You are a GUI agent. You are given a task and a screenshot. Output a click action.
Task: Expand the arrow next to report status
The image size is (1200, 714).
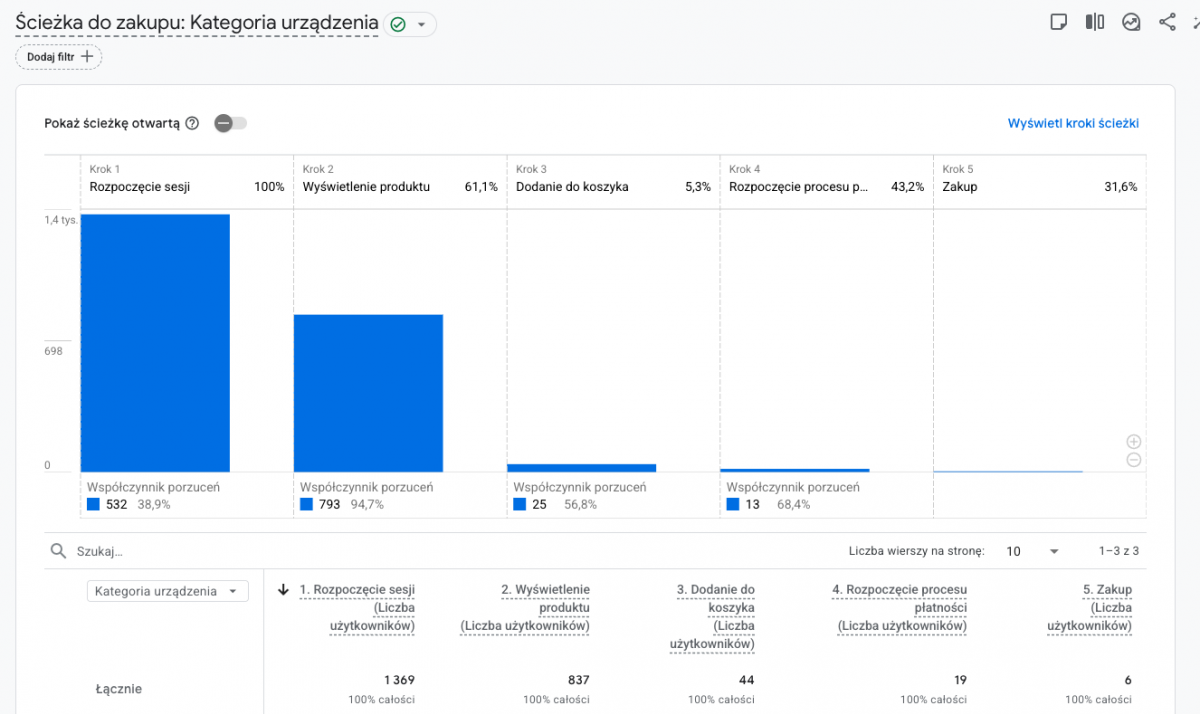(x=421, y=25)
